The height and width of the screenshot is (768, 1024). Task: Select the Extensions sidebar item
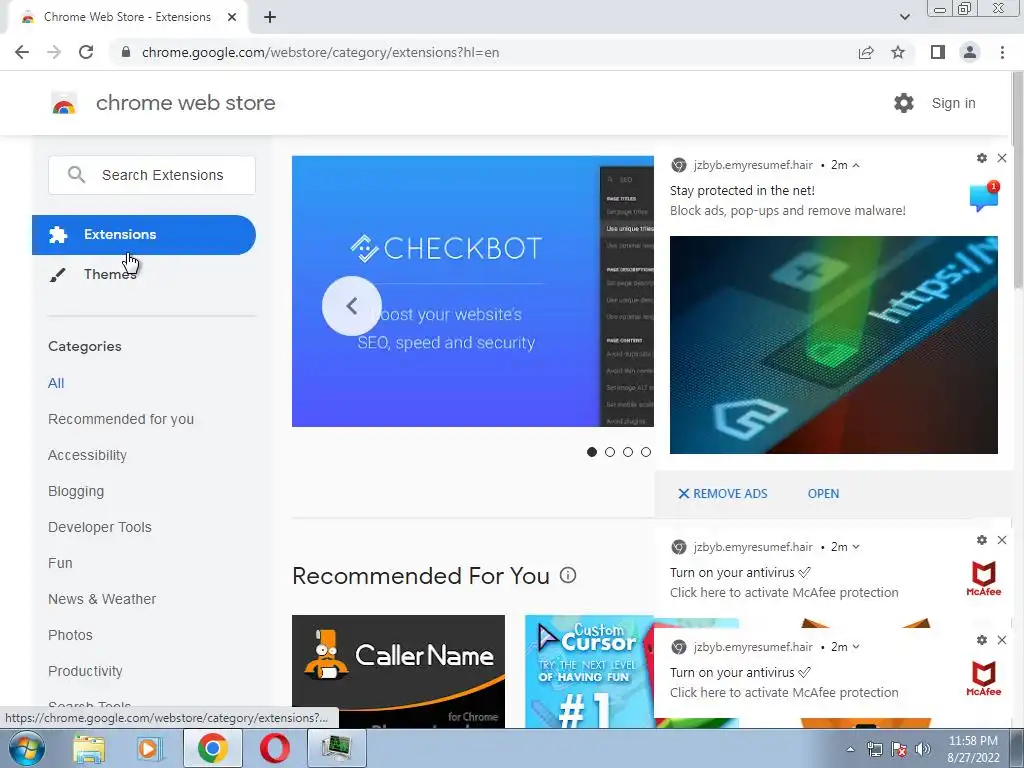click(x=144, y=234)
